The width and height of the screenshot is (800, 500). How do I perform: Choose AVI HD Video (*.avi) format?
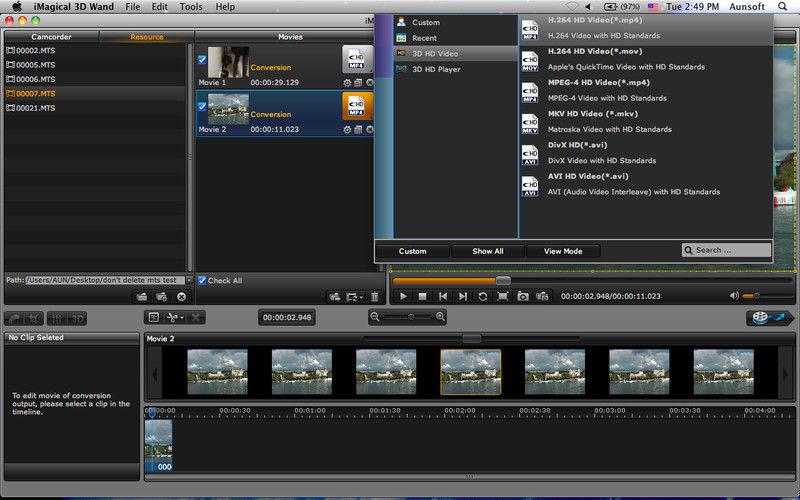tap(646, 184)
